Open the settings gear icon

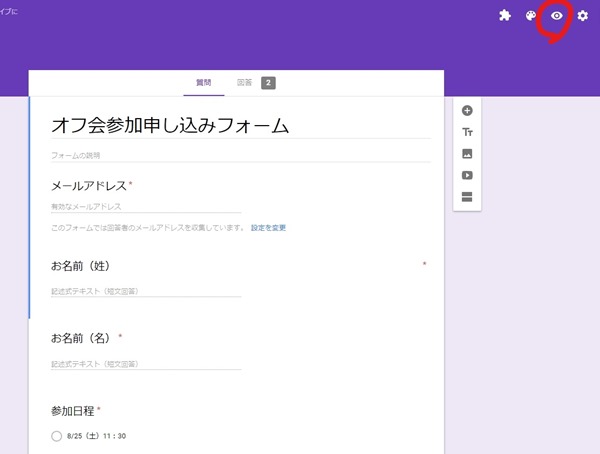click(582, 16)
